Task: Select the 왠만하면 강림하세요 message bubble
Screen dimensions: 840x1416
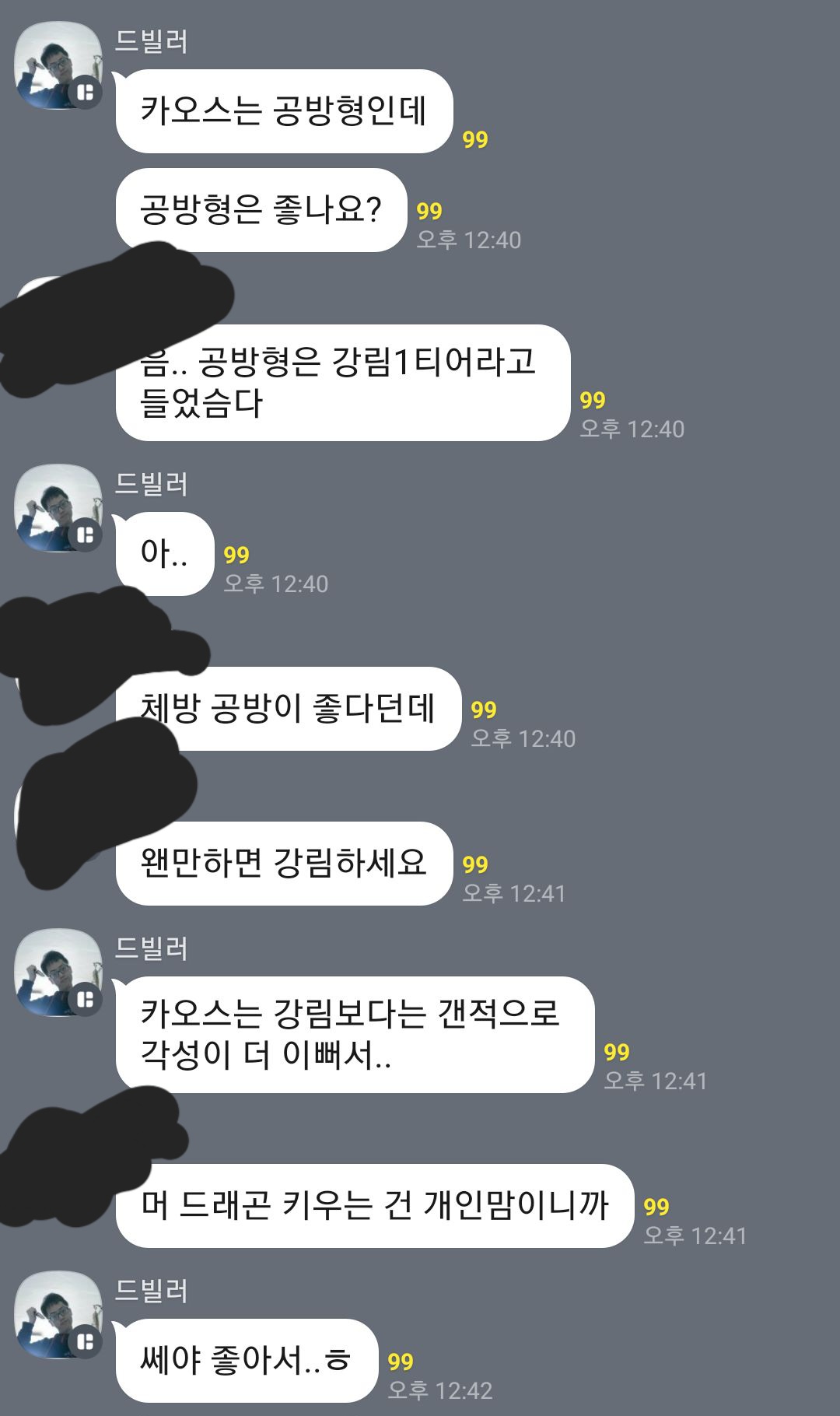Action: [284, 864]
